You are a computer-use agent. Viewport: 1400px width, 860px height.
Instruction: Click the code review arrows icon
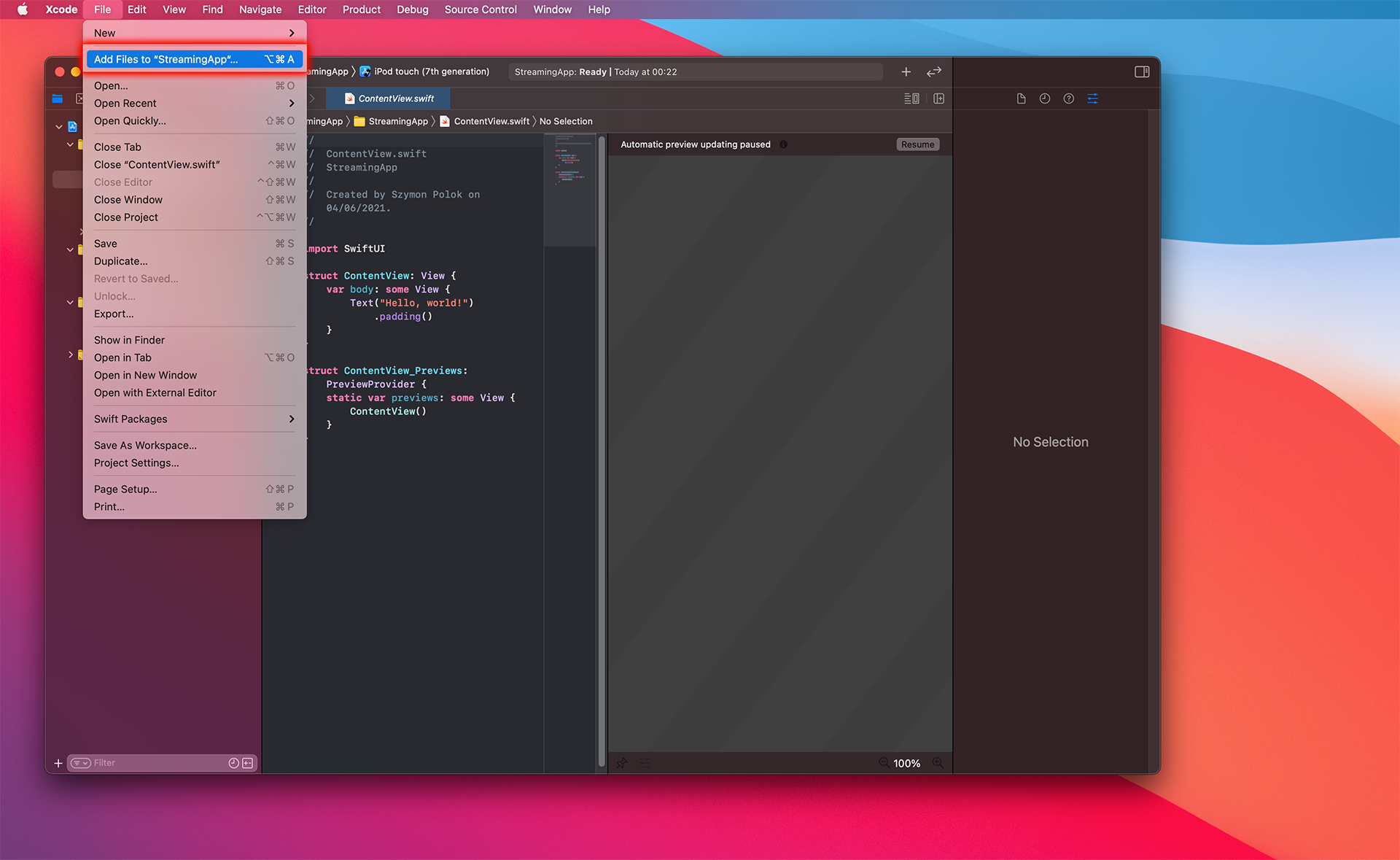click(934, 71)
